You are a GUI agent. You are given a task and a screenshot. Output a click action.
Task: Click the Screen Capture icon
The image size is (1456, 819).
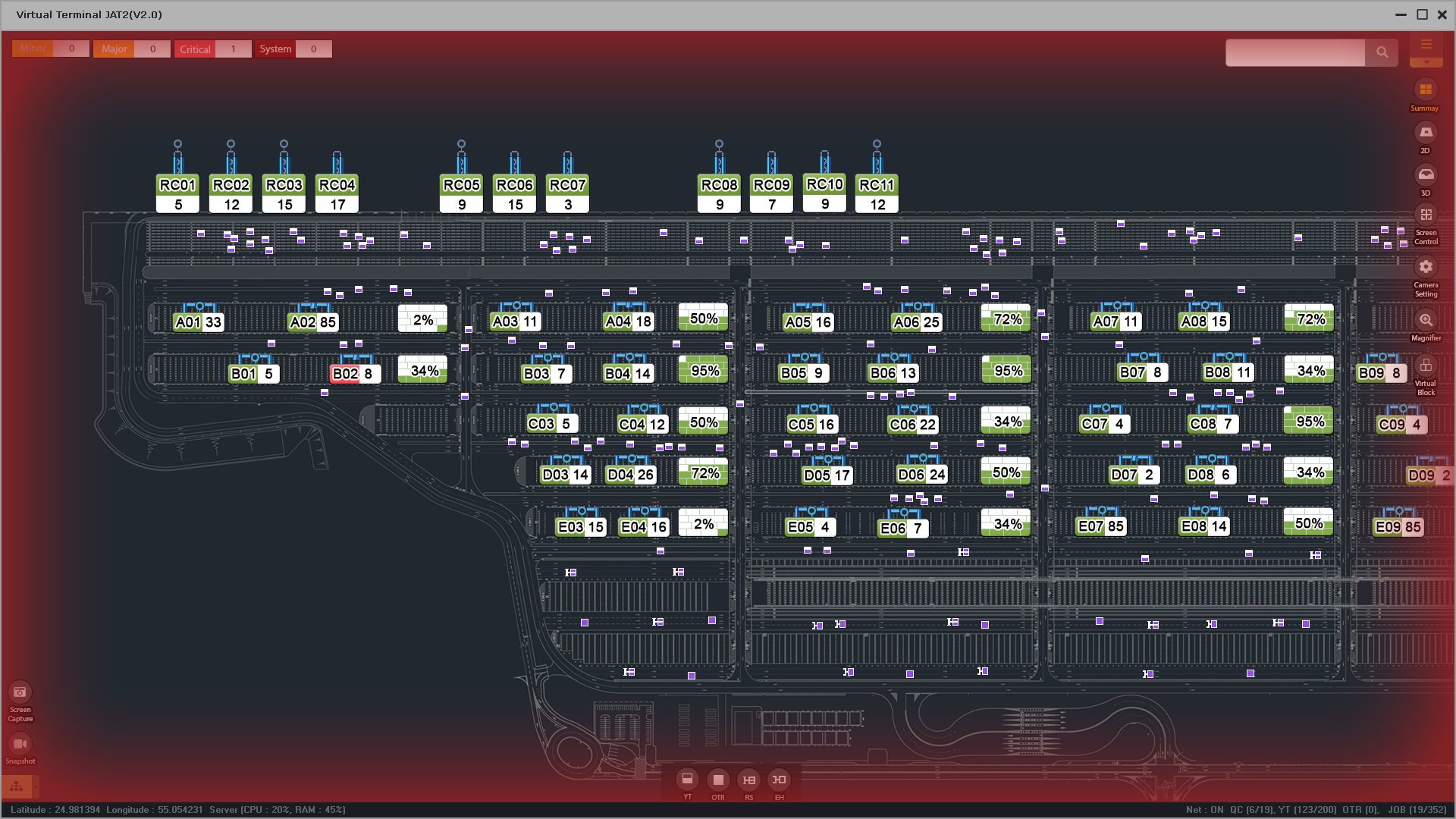pyautogui.click(x=20, y=692)
